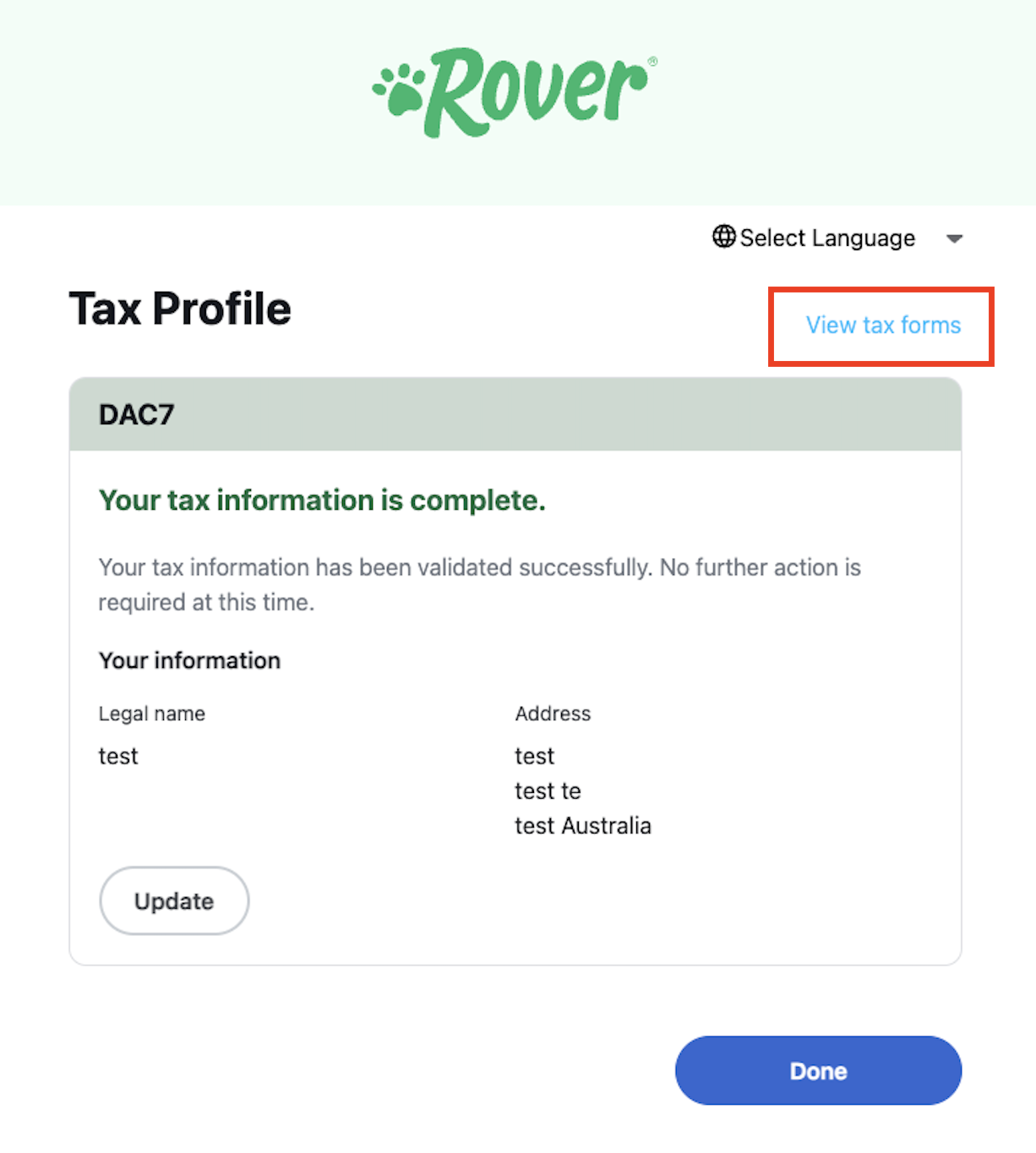Click the Rover logo wordmark
Screen dimensions: 1036x1153
(536, 91)
